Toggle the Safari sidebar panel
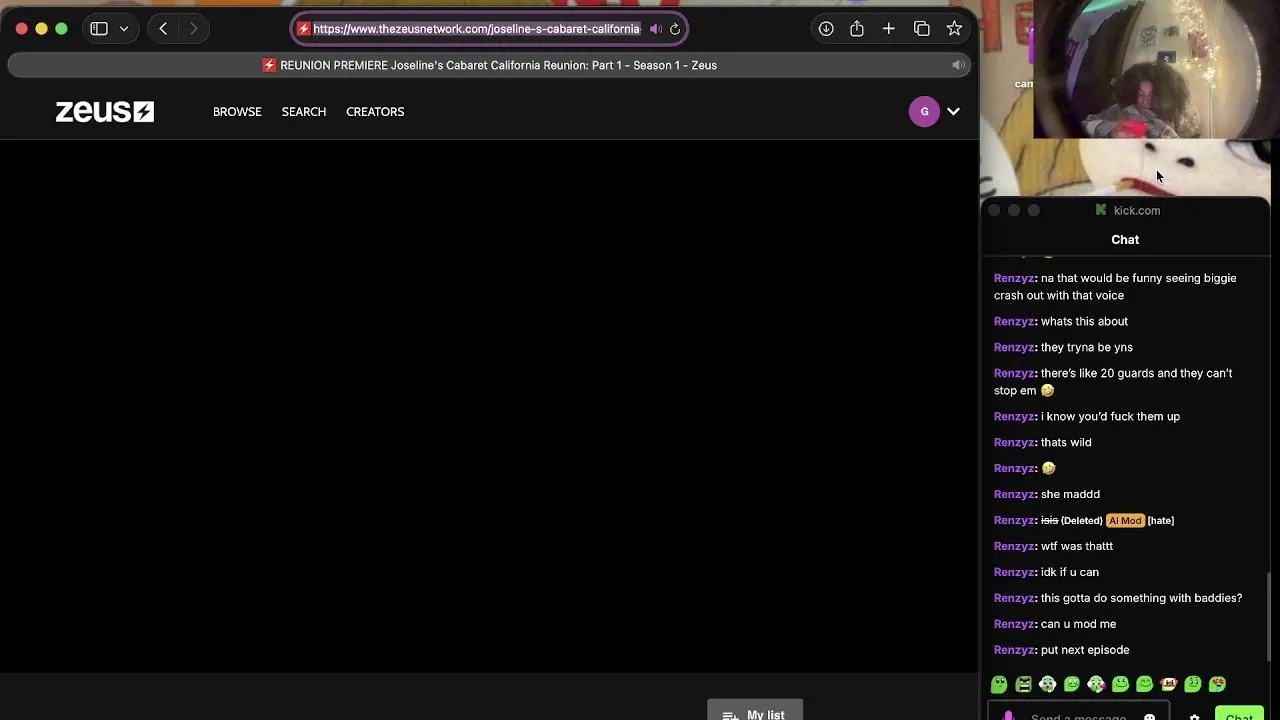The height and width of the screenshot is (720, 1280). (x=99, y=29)
